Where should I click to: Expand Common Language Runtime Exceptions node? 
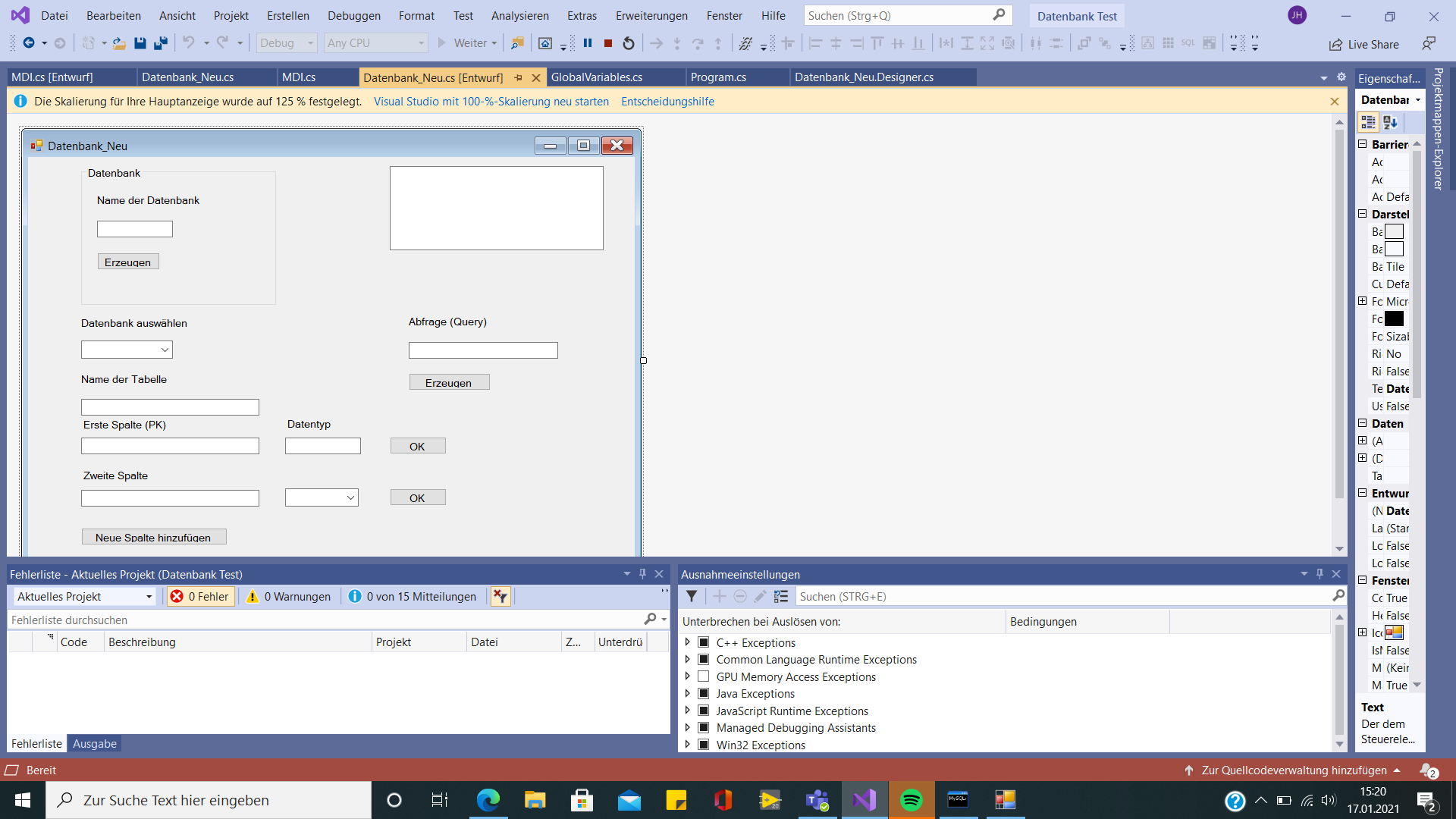click(688, 659)
